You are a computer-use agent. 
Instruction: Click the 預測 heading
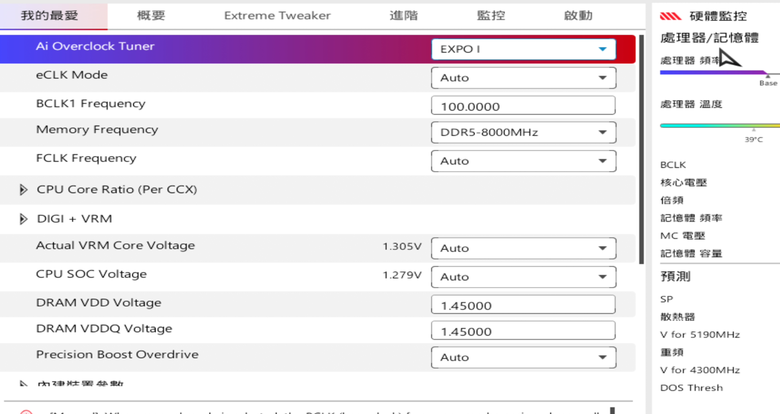pos(675,277)
